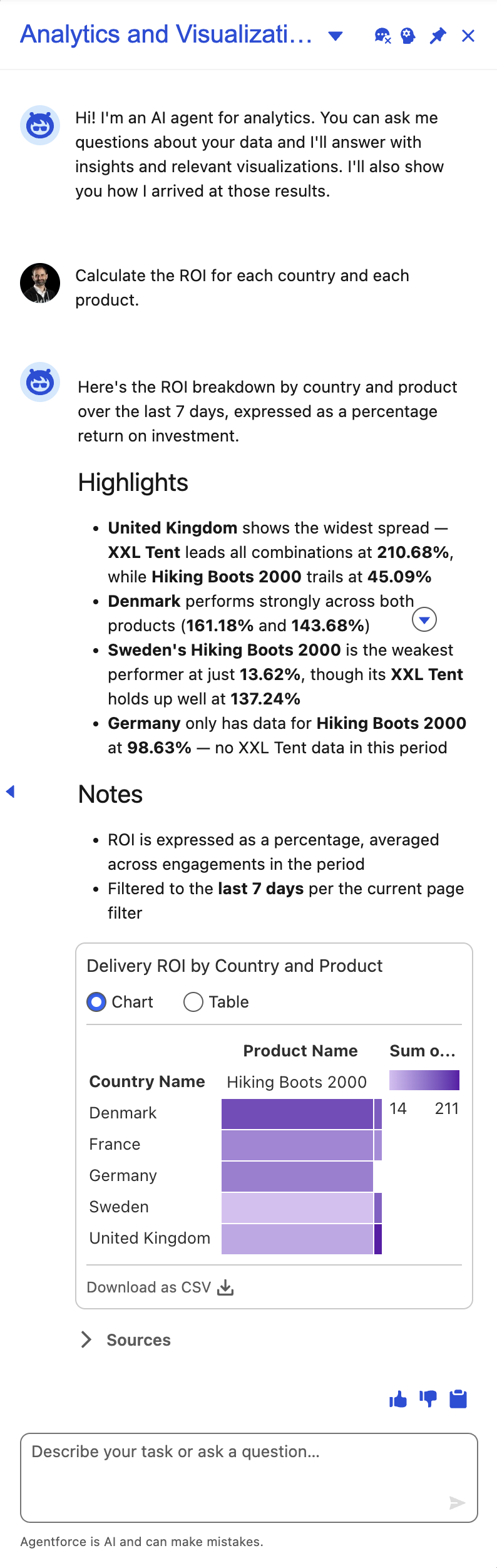Click the Hiking Boots 2000 column label

tap(297, 1082)
